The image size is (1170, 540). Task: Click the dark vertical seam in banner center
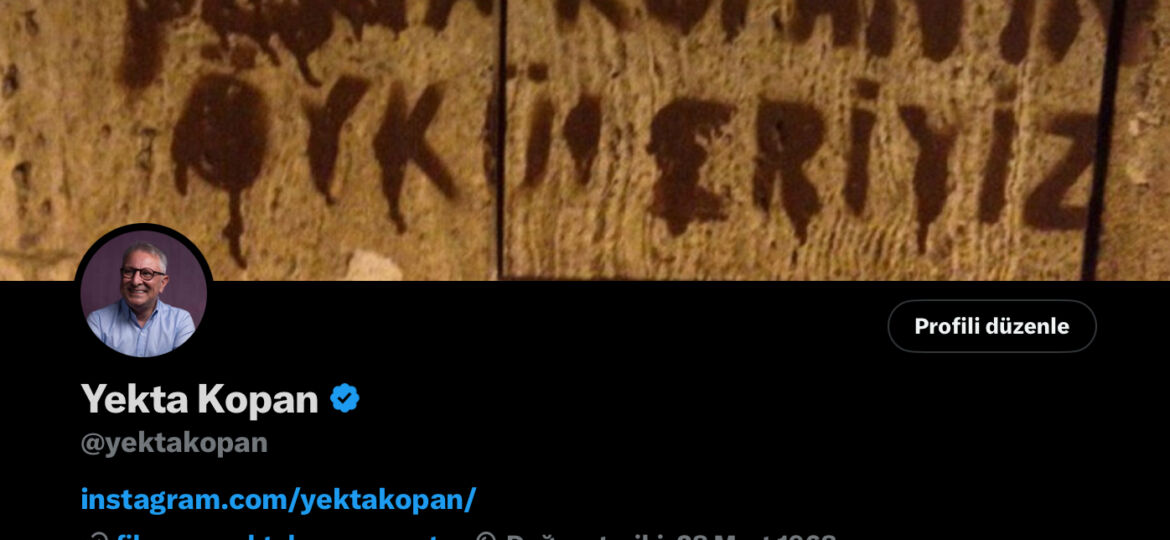(500, 140)
